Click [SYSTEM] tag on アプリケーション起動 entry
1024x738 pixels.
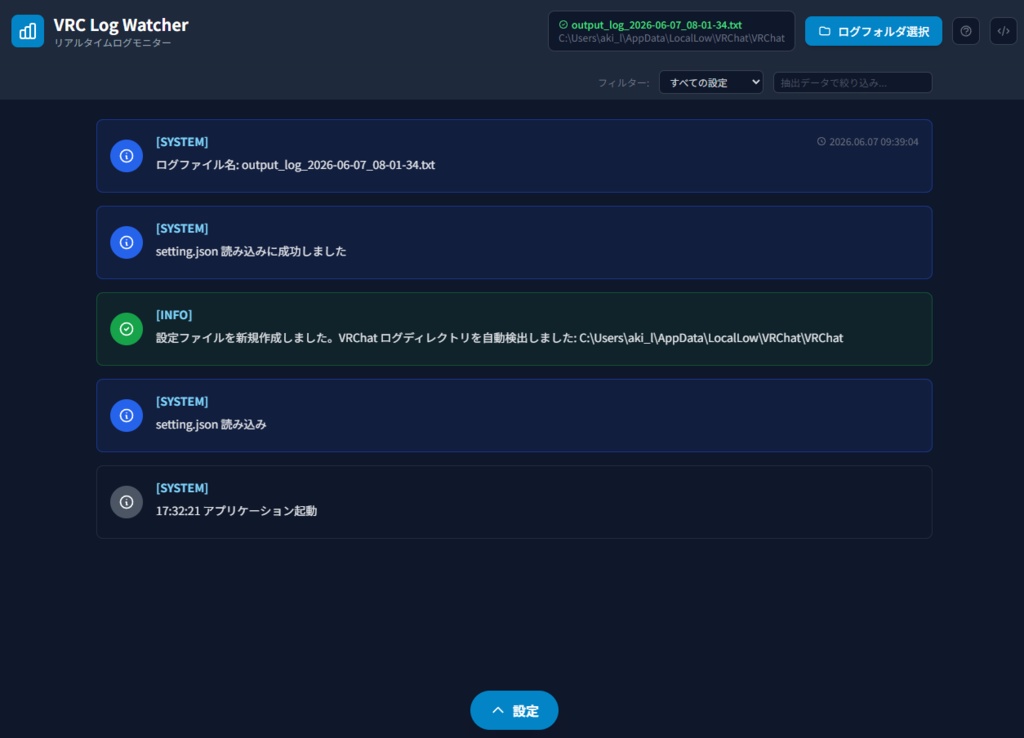(182, 488)
